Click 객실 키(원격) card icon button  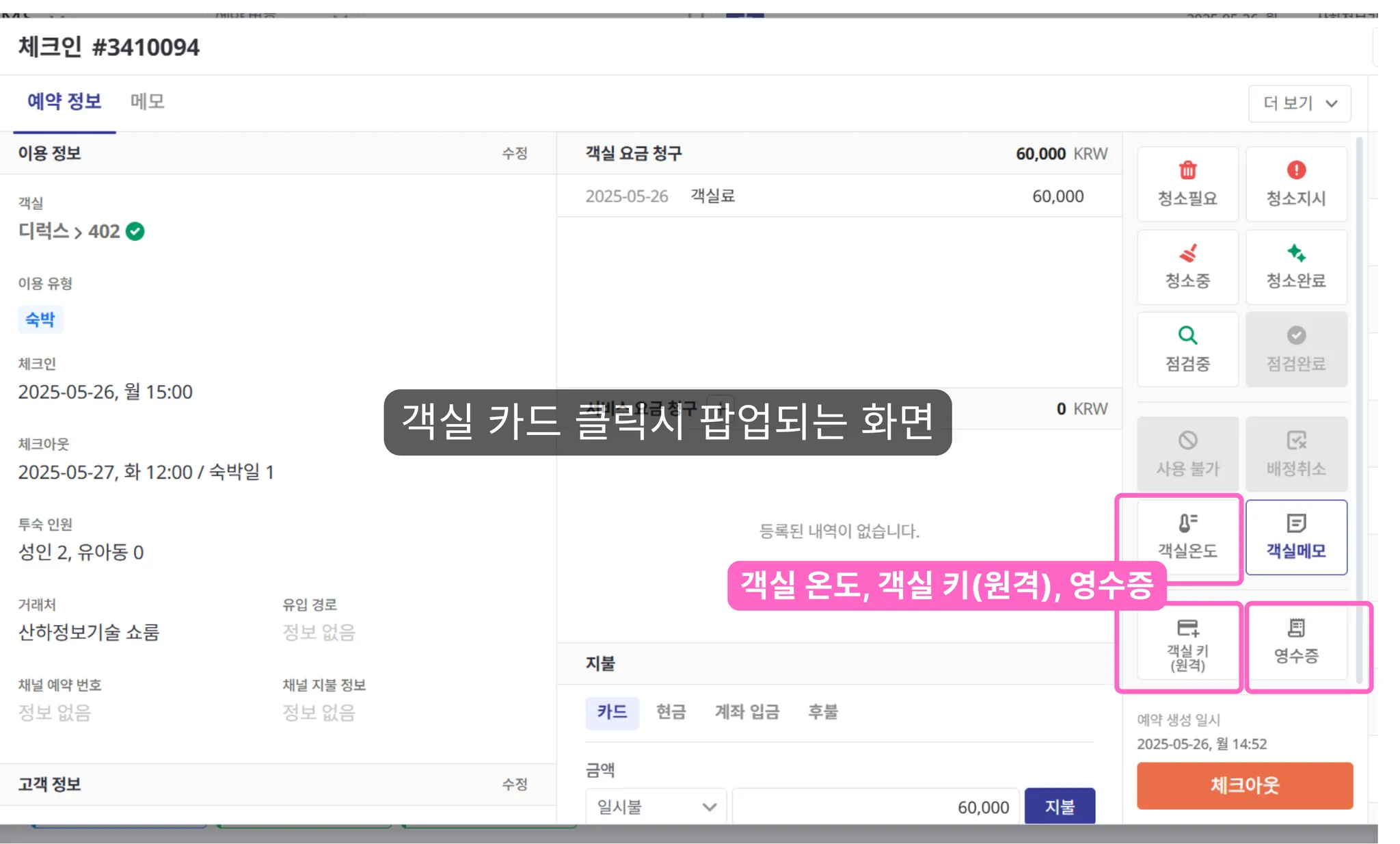click(x=1187, y=644)
